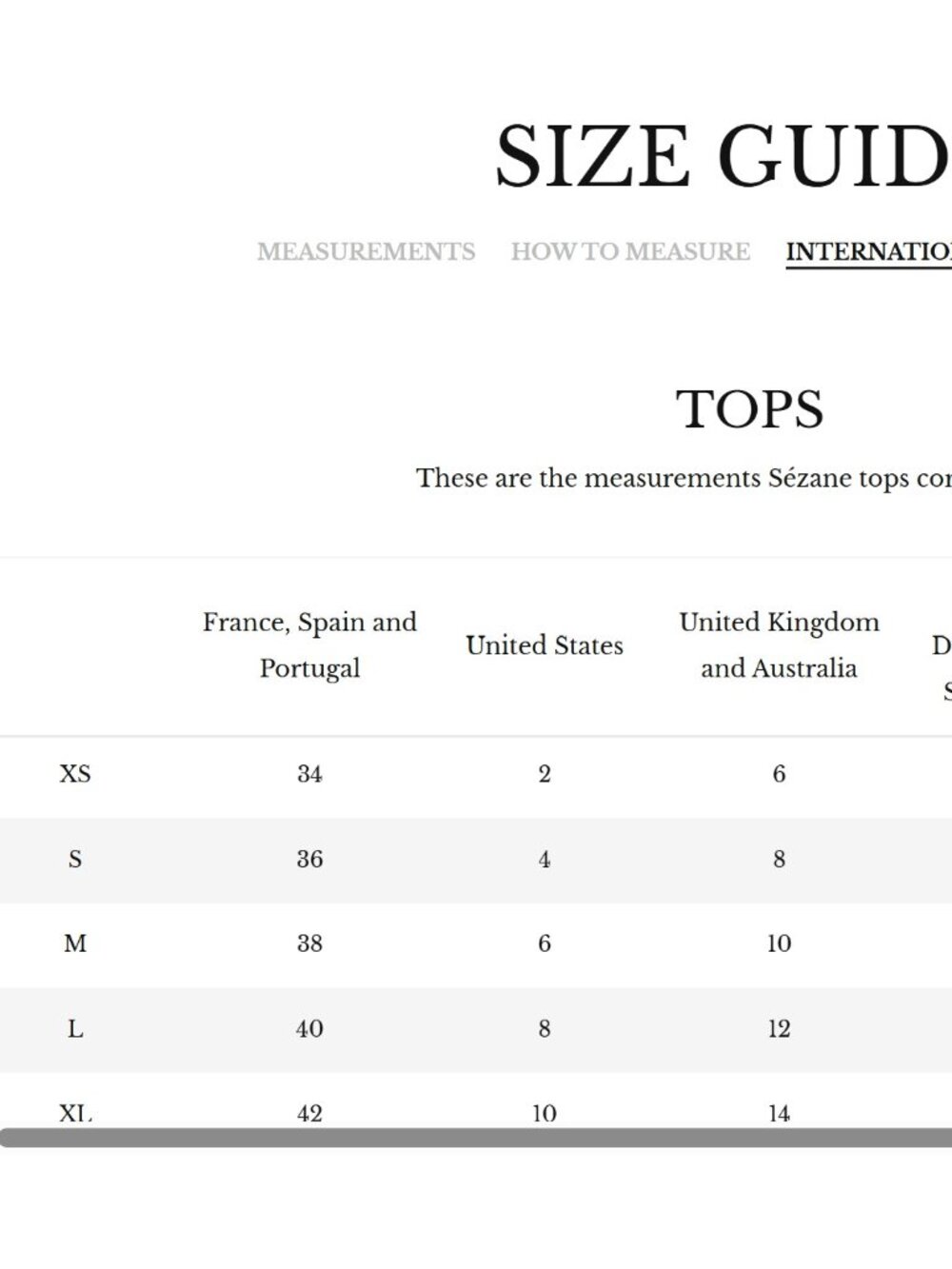
Task: Select the L size row label
Action: [x=75, y=1029]
